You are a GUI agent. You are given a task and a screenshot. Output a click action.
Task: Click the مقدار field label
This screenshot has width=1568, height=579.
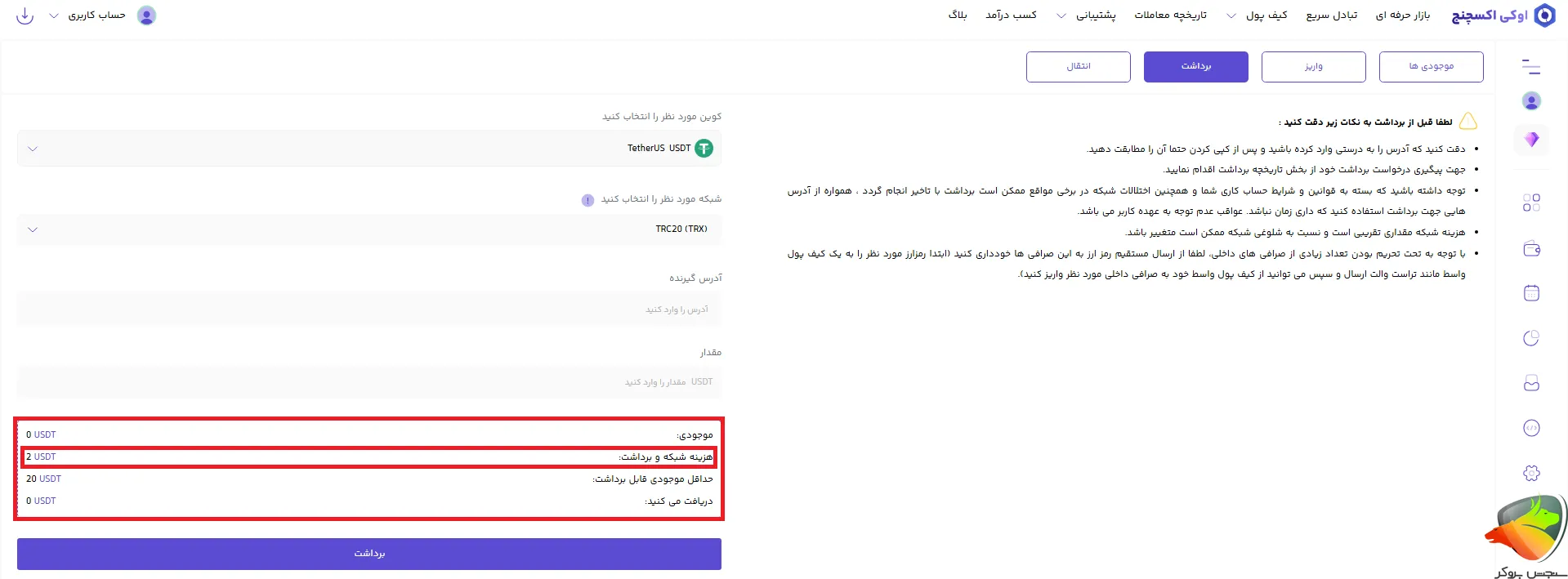click(710, 353)
